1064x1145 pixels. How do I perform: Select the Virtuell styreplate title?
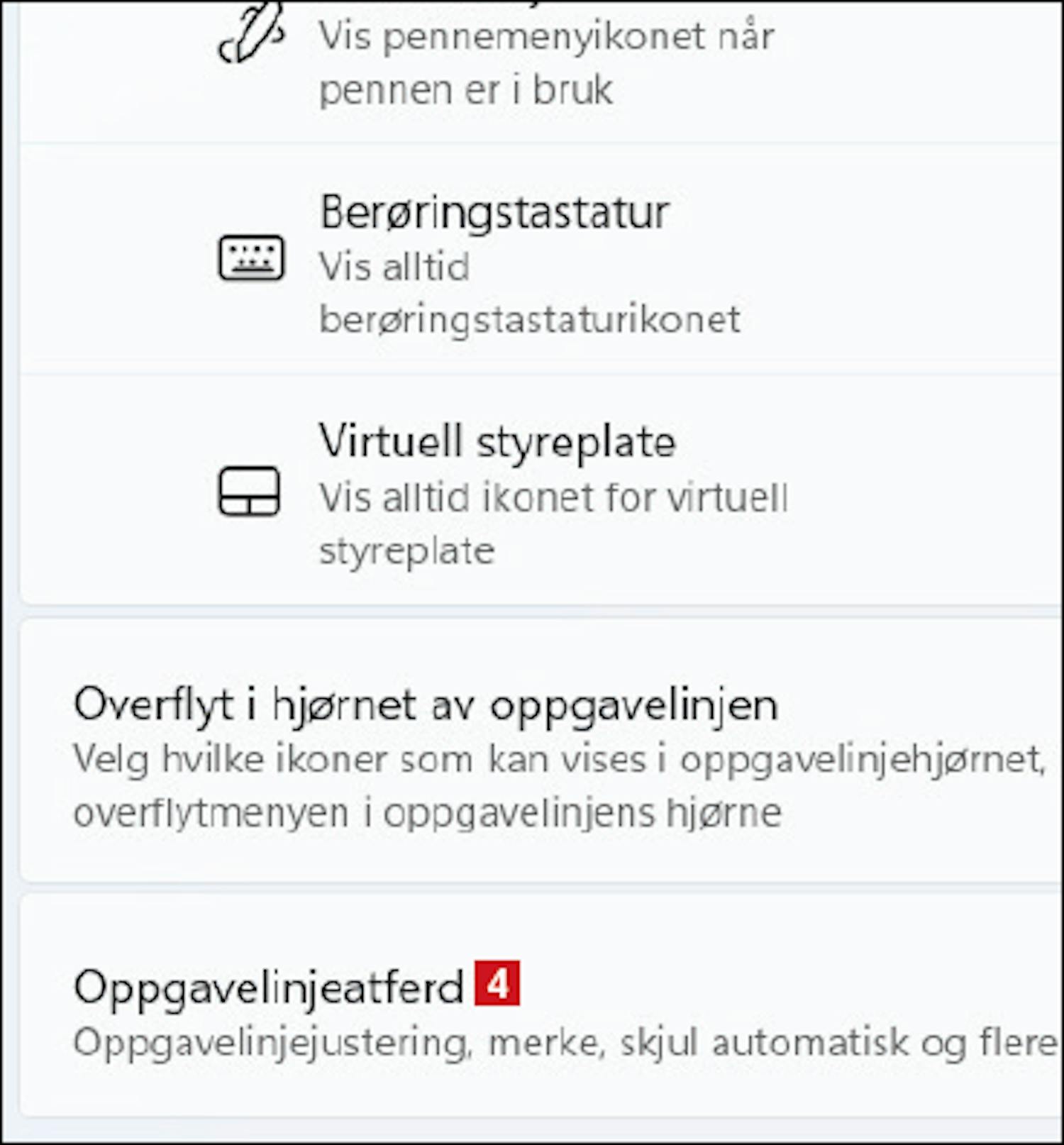click(497, 442)
